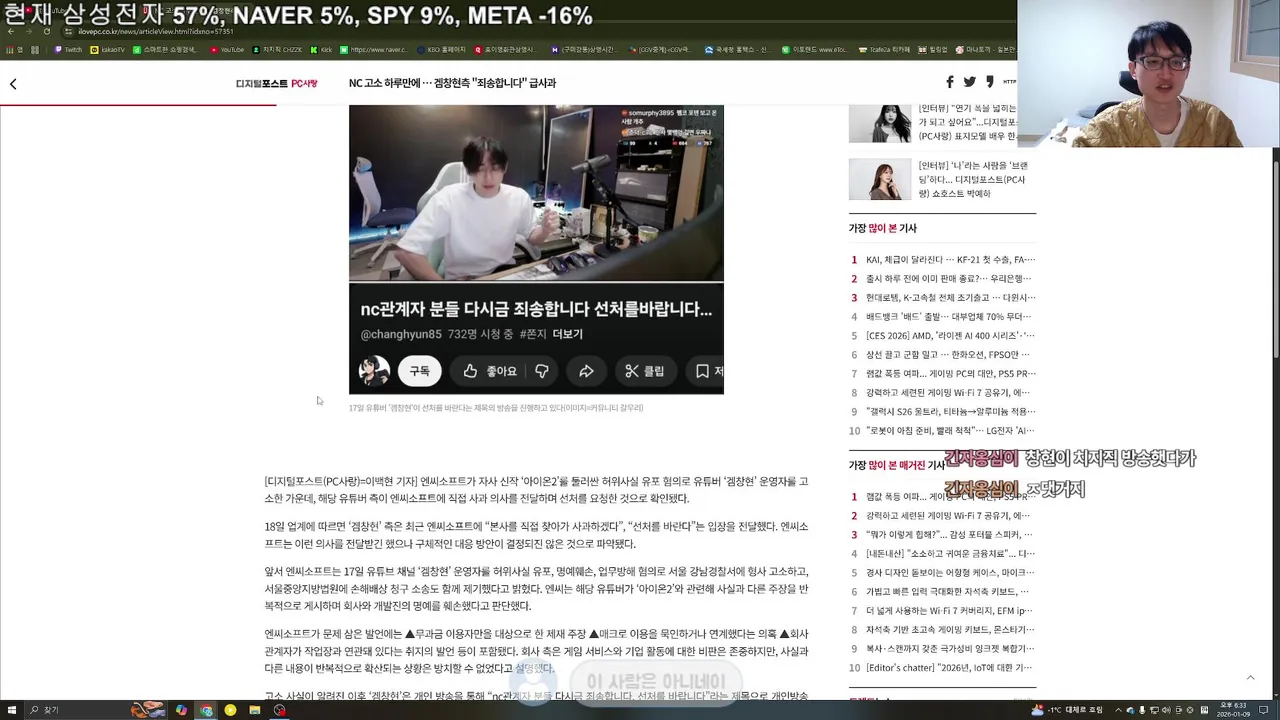This screenshot has width=1280, height=720.
Task: Open the seventh most-viewed article about 게이밍 PC의 대안, PS5
Action: (950, 374)
